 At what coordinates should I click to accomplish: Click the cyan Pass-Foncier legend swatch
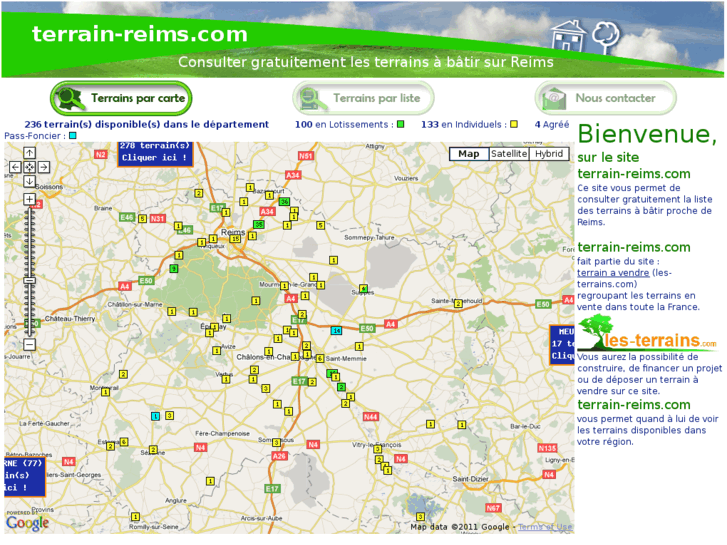click(73, 136)
